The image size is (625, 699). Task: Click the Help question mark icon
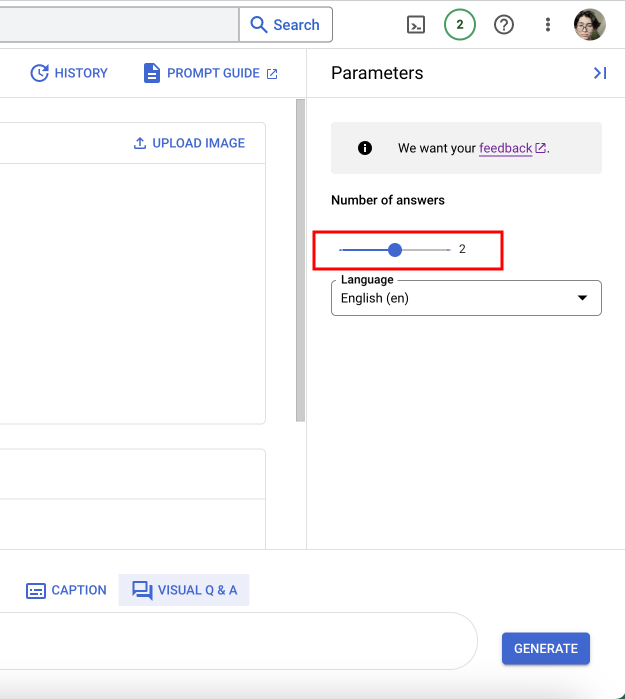(504, 25)
